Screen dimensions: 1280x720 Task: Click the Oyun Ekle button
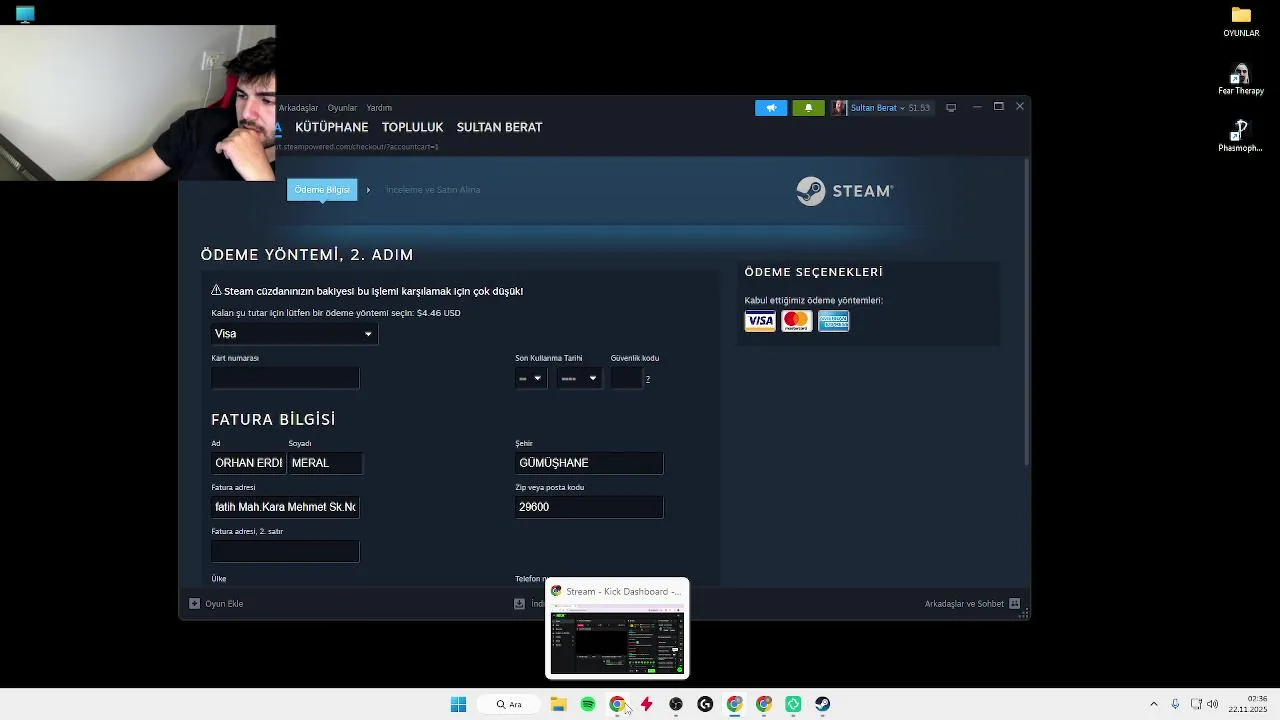click(216, 604)
